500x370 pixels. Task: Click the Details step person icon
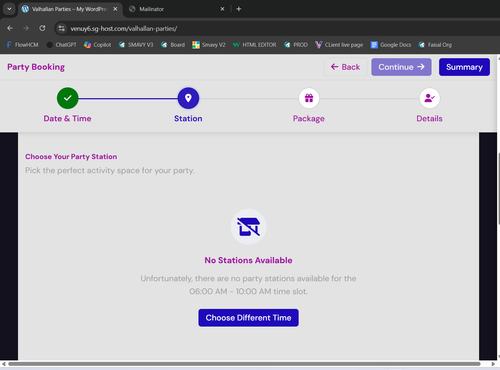click(x=430, y=98)
